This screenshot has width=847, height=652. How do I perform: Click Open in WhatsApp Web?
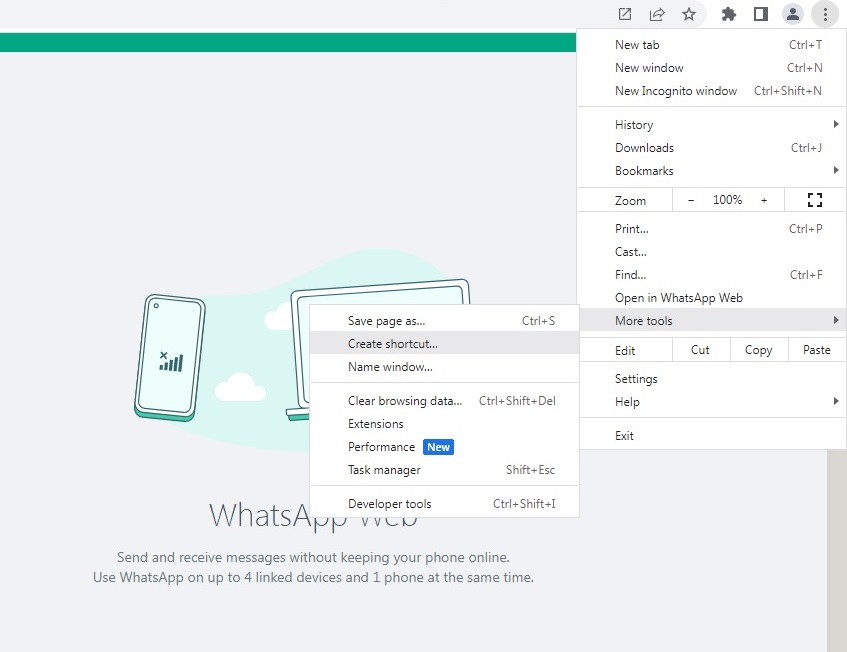[x=712, y=298]
